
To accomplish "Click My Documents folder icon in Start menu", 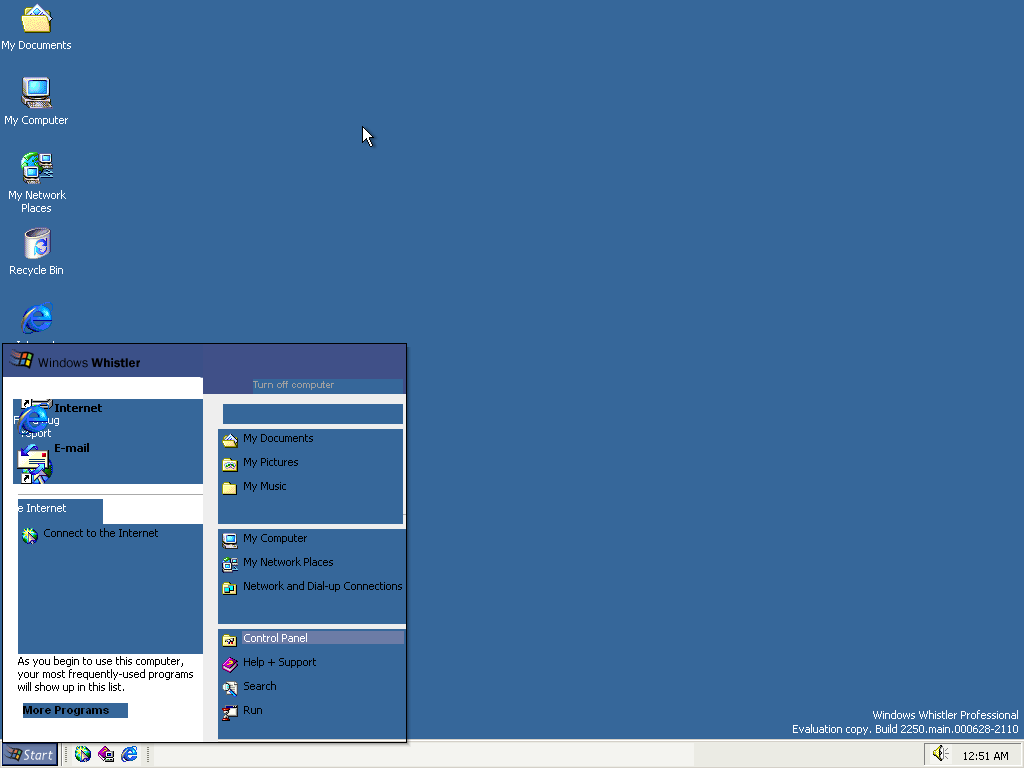I will [230, 441].
